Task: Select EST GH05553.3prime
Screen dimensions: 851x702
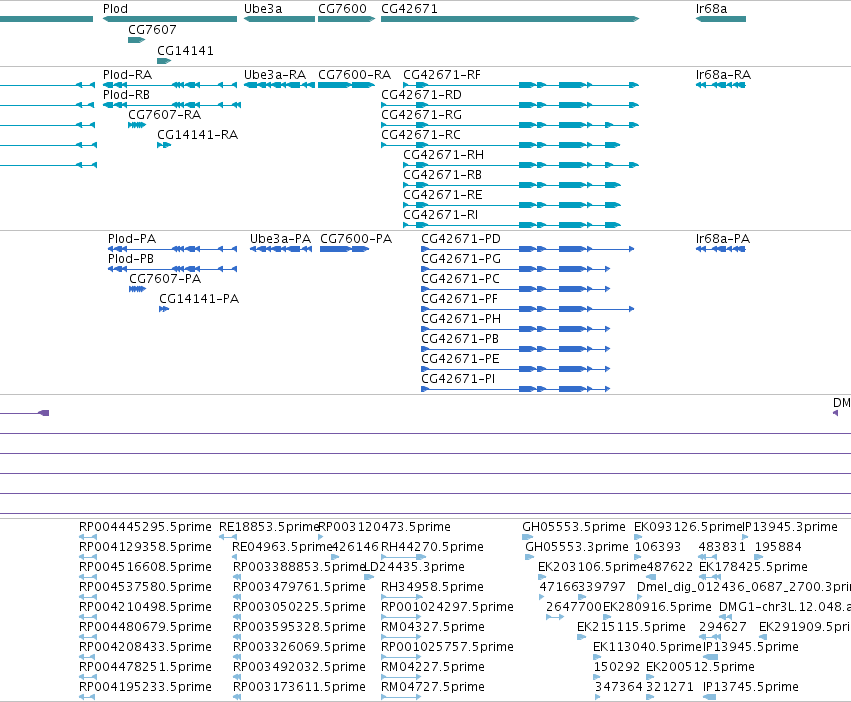Action: pyautogui.click(x=576, y=546)
